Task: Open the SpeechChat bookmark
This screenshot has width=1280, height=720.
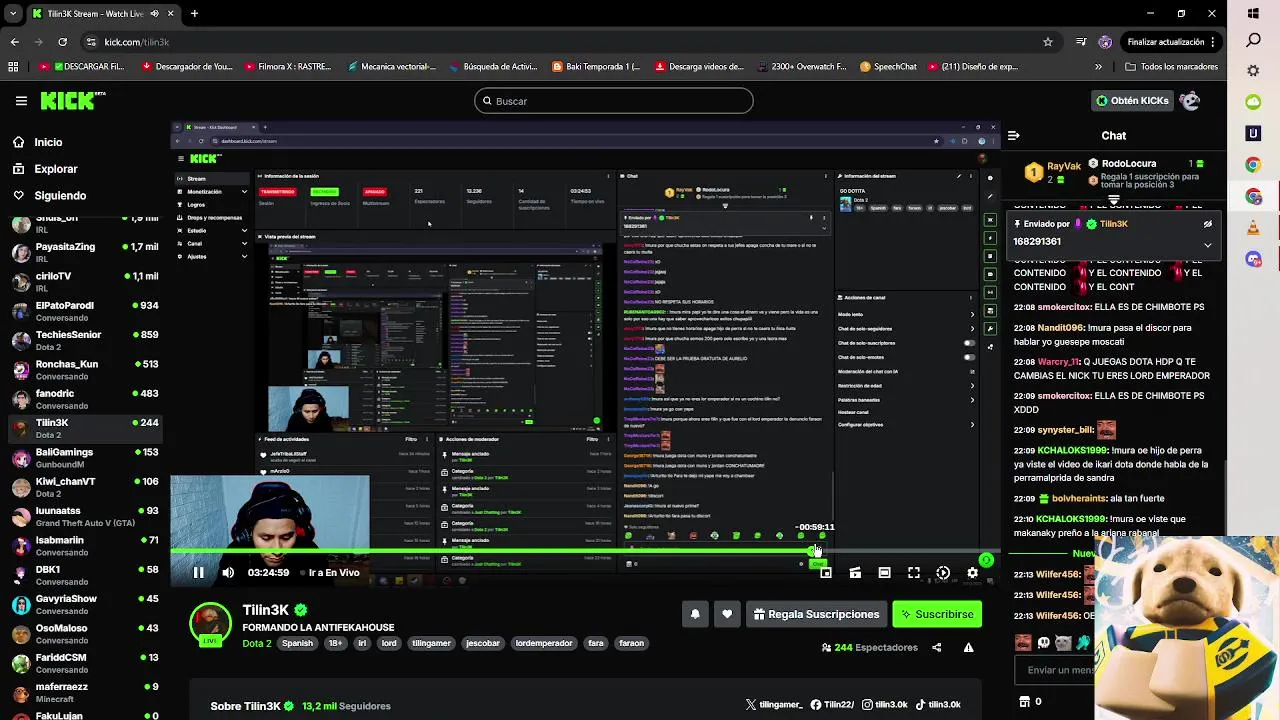Action: [x=886, y=67]
